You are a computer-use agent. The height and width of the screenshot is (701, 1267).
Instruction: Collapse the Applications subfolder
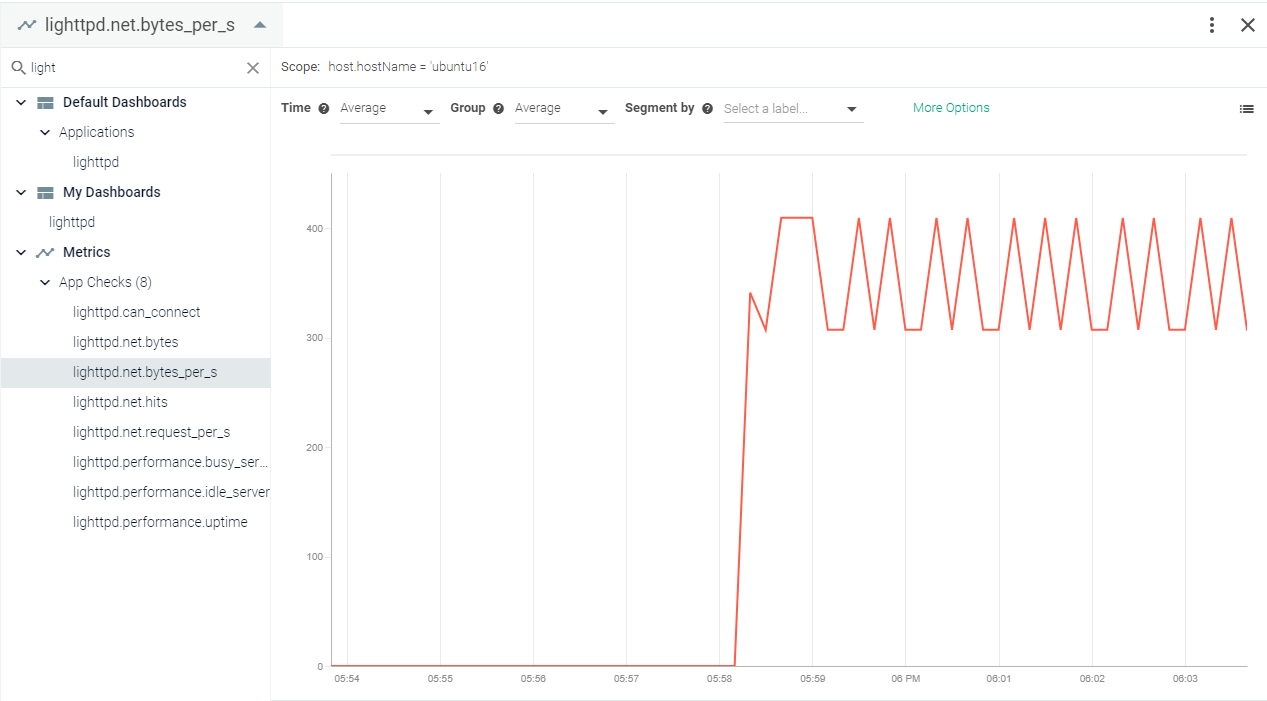tap(45, 132)
